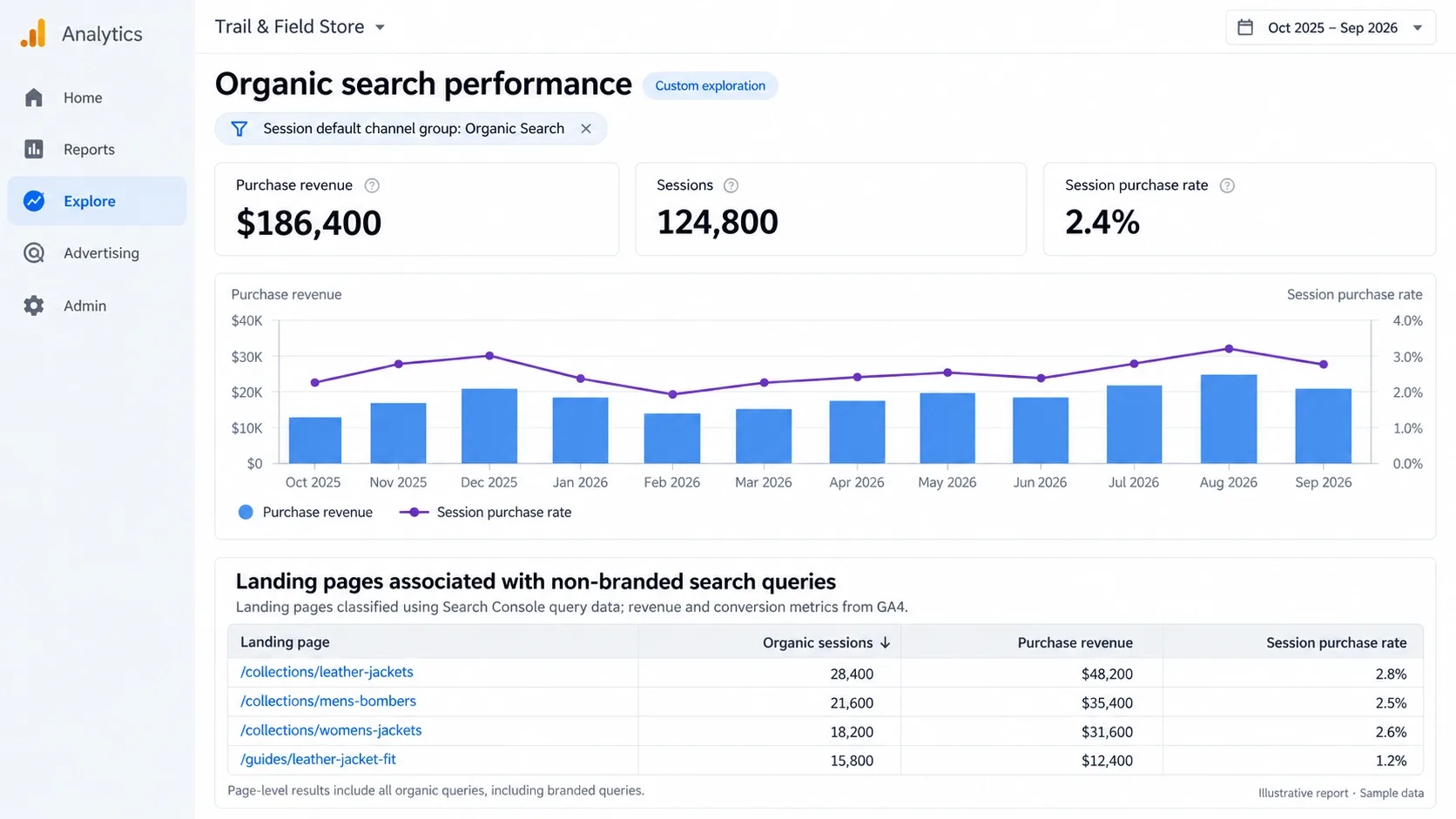
Task: Go to Home in sidebar
Action: pos(83,97)
